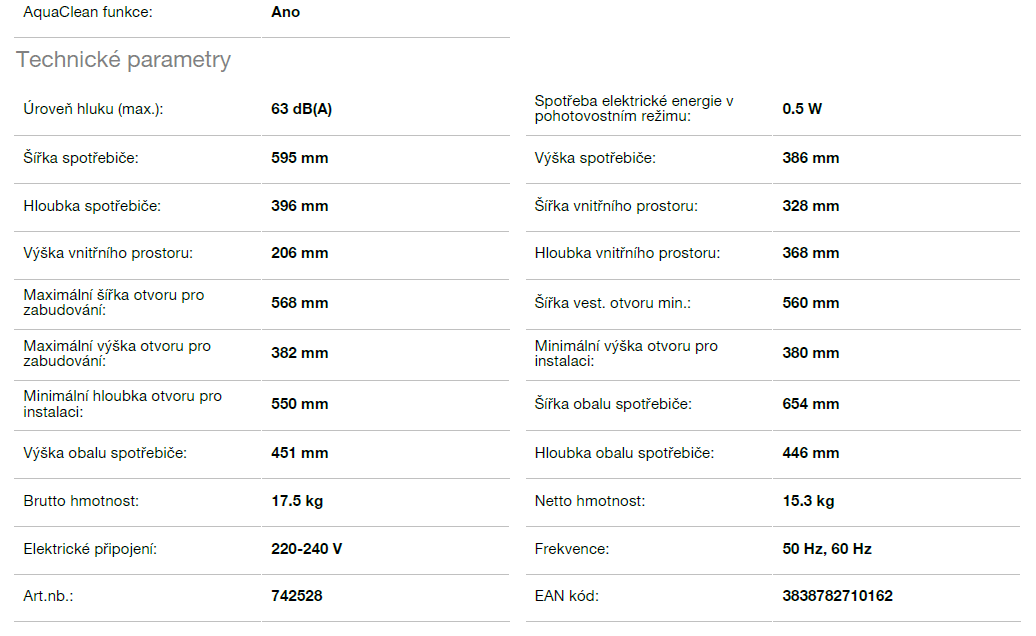The height and width of the screenshot is (636, 1036).
Task: Select the 50 Hz, 60 Hz frequency value
Action: click(827, 549)
